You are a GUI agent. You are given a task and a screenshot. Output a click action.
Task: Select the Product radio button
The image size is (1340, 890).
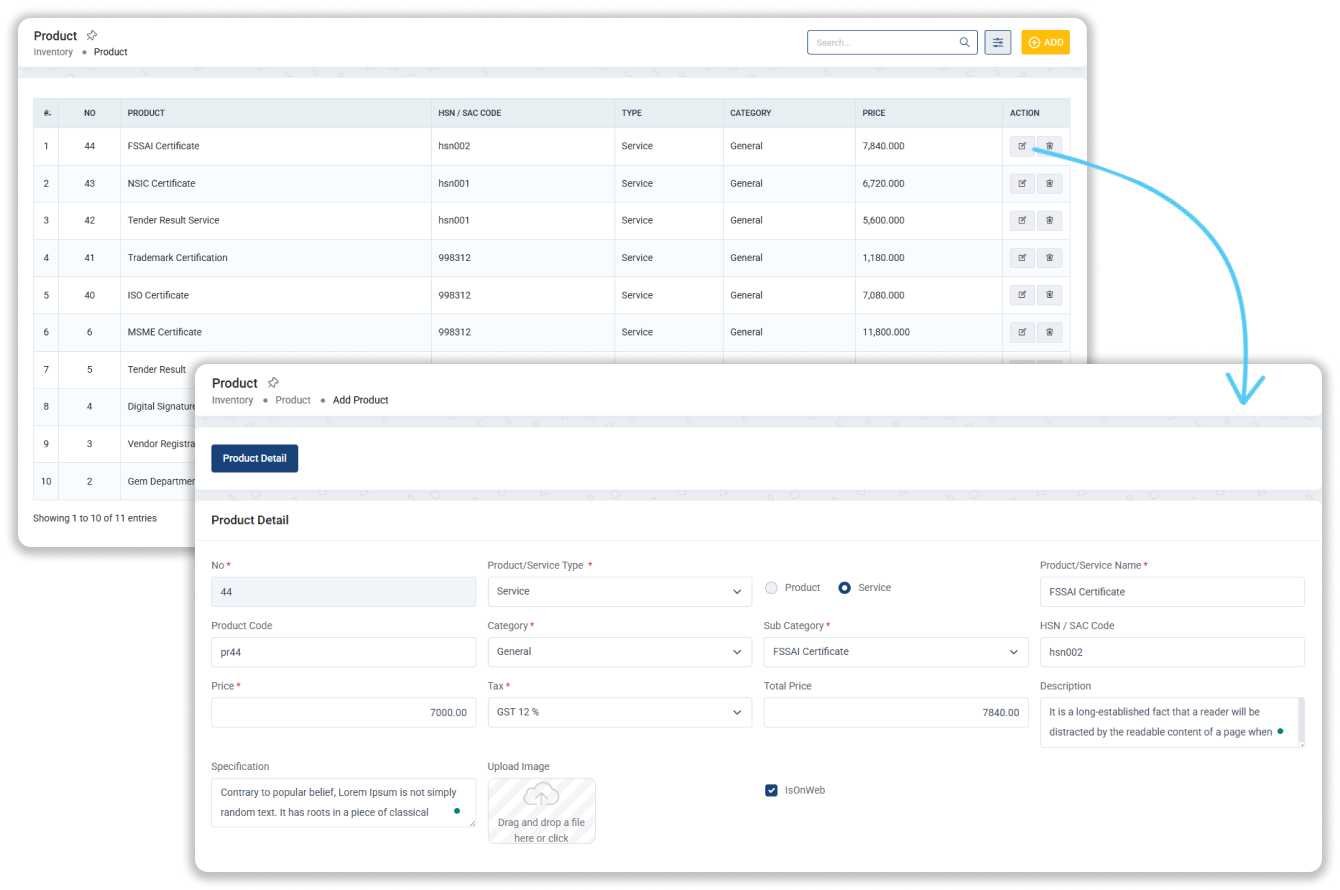pos(771,588)
